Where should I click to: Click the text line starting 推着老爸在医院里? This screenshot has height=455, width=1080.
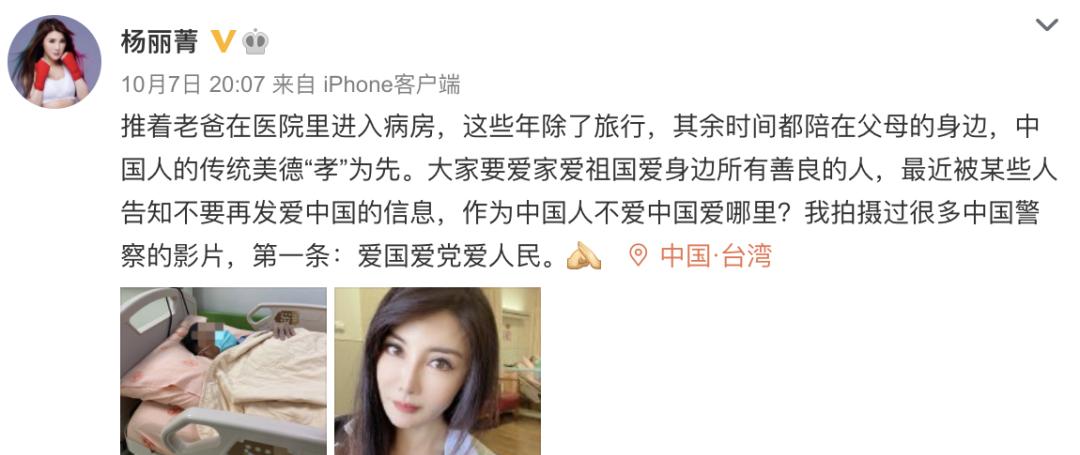point(579,127)
